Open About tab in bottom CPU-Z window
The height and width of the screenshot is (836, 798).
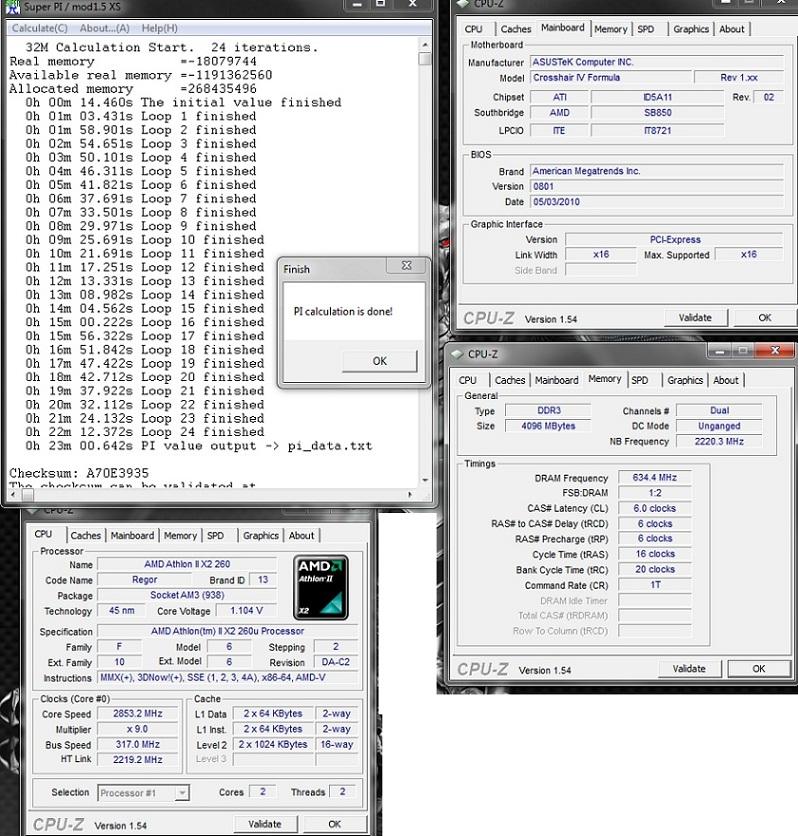tap(301, 535)
